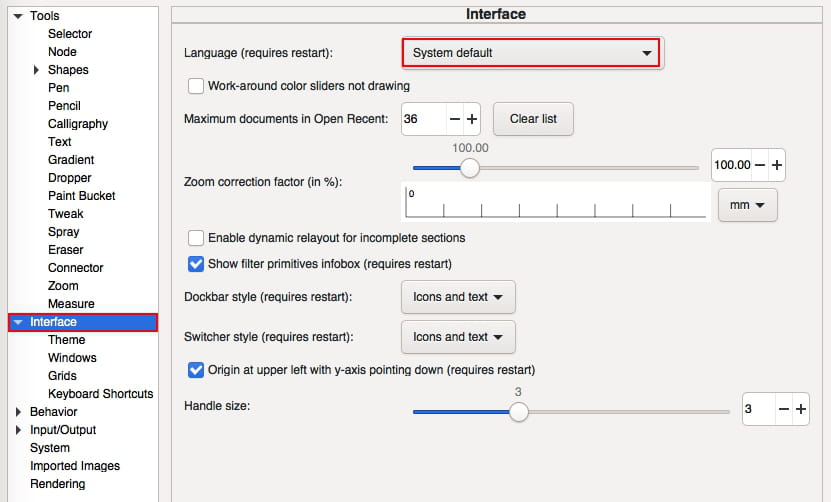Click the Clear list button

(533, 119)
